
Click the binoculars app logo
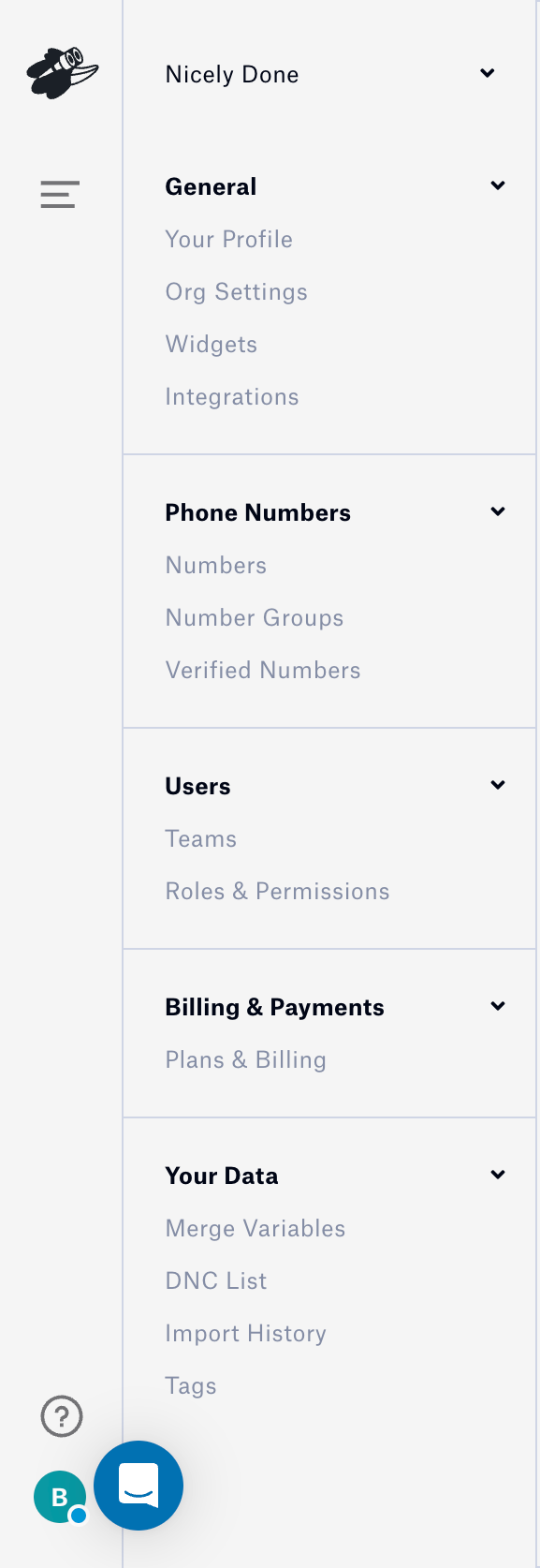pos(62,72)
